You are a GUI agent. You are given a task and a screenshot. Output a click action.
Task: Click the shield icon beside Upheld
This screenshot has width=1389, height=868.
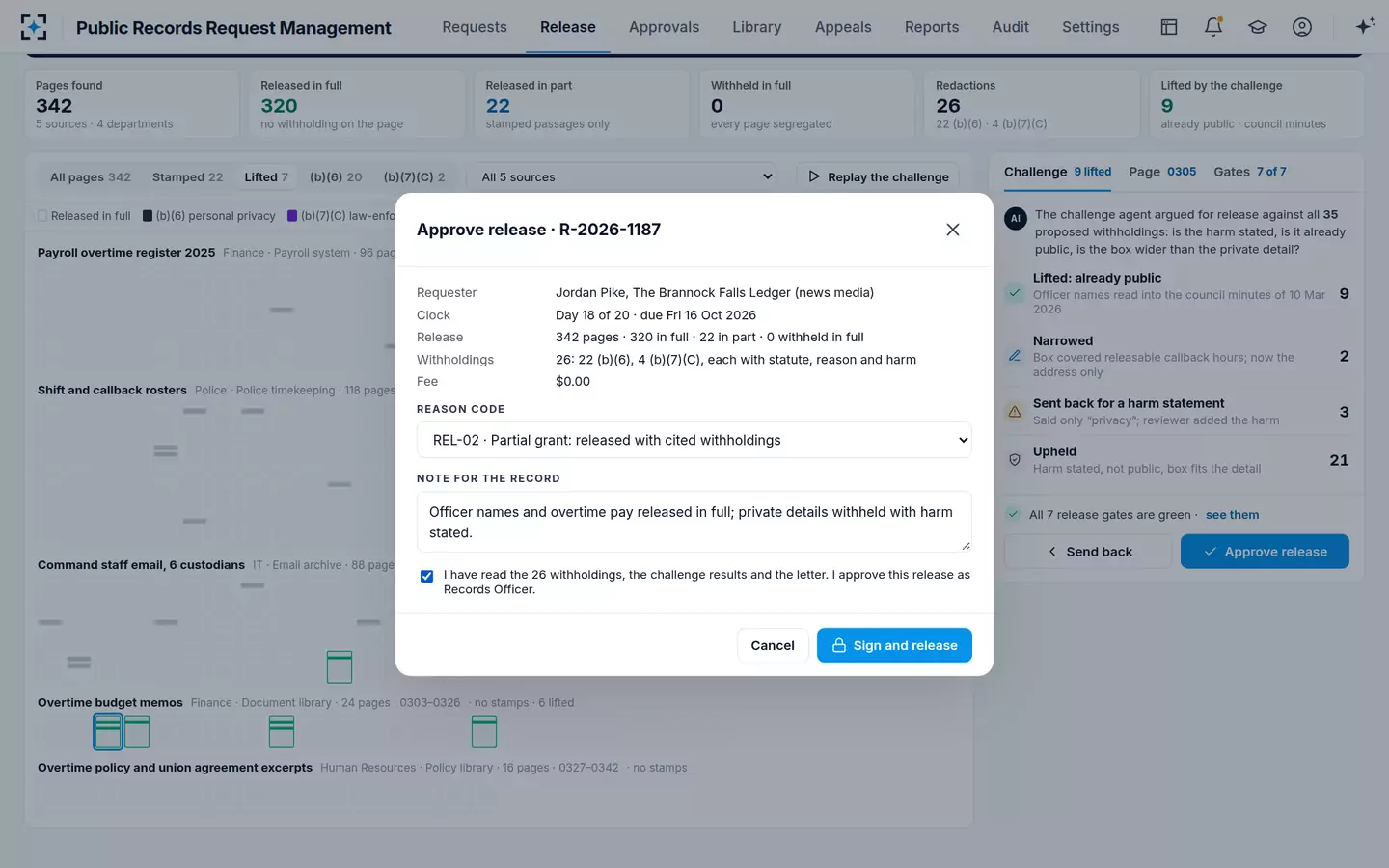coord(1015,460)
